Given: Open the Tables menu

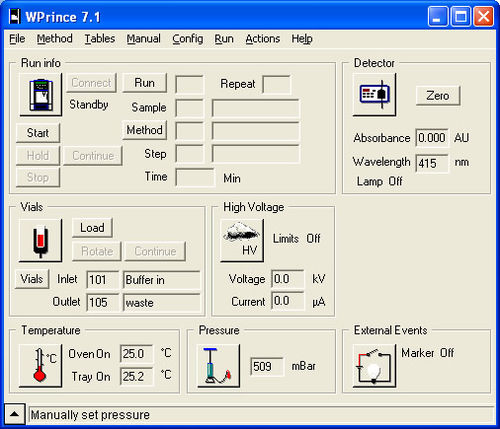Looking at the screenshot, I should pyautogui.click(x=99, y=39).
